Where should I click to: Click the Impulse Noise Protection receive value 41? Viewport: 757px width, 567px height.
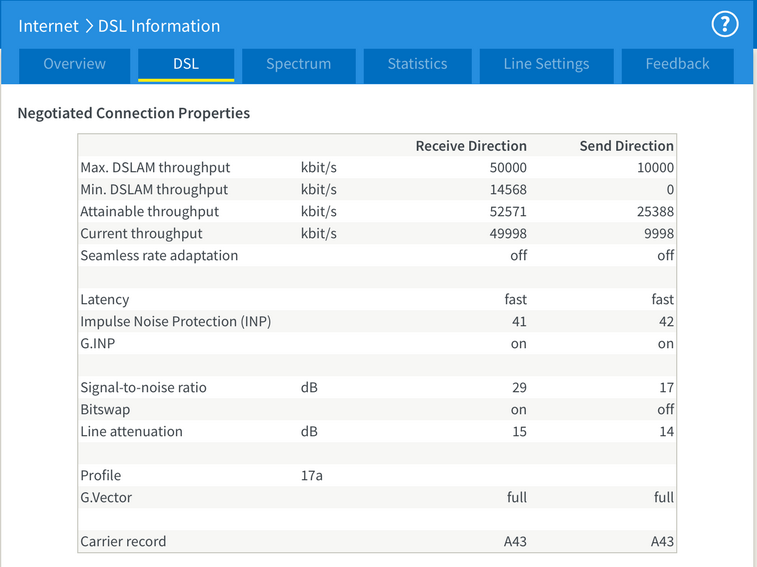[517, 322]
